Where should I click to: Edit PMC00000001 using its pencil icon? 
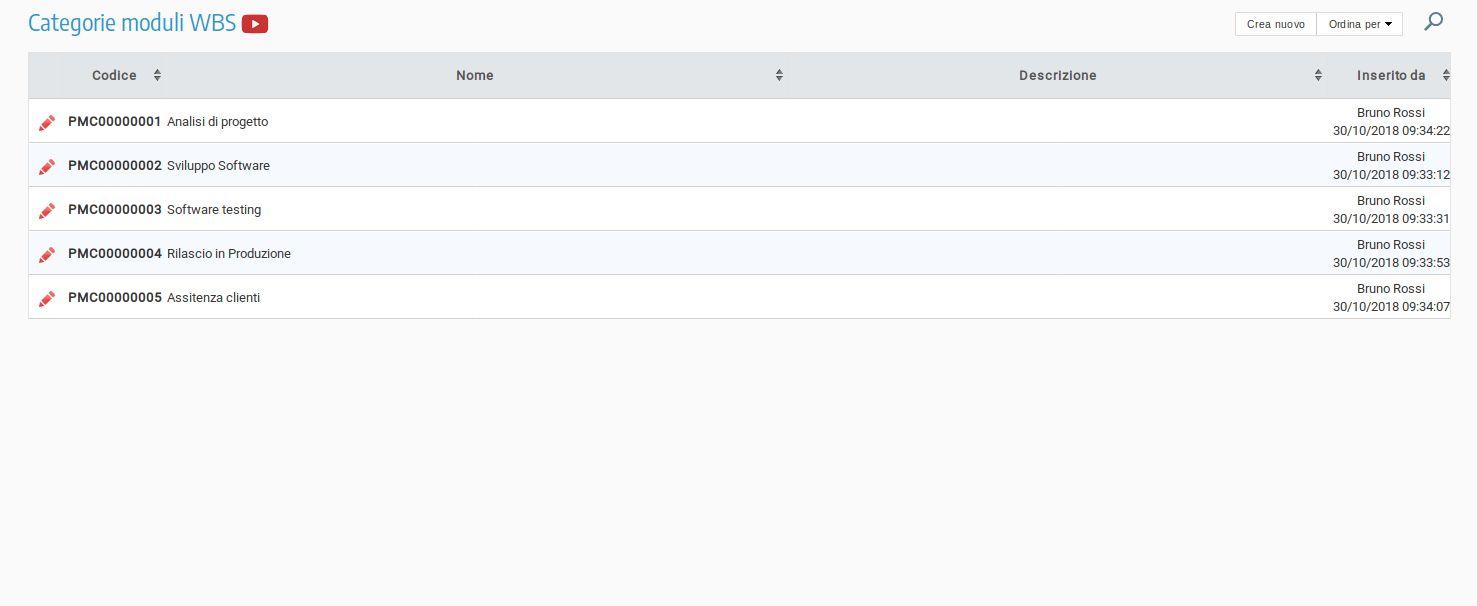point(47,122)
